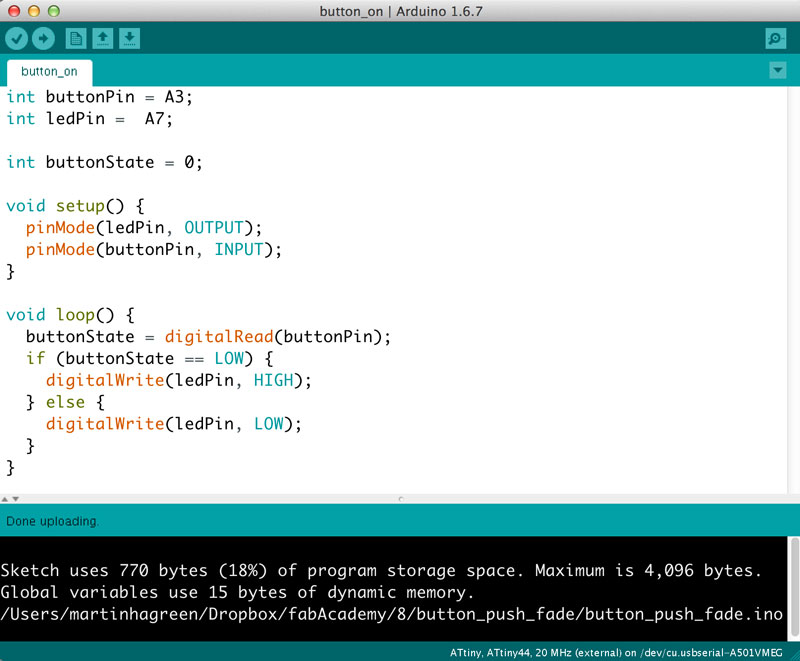Screen dimensions: 800x661
Task: Click the 'if (buttonState == LOW)' line
Action: [x=149, y=359]
